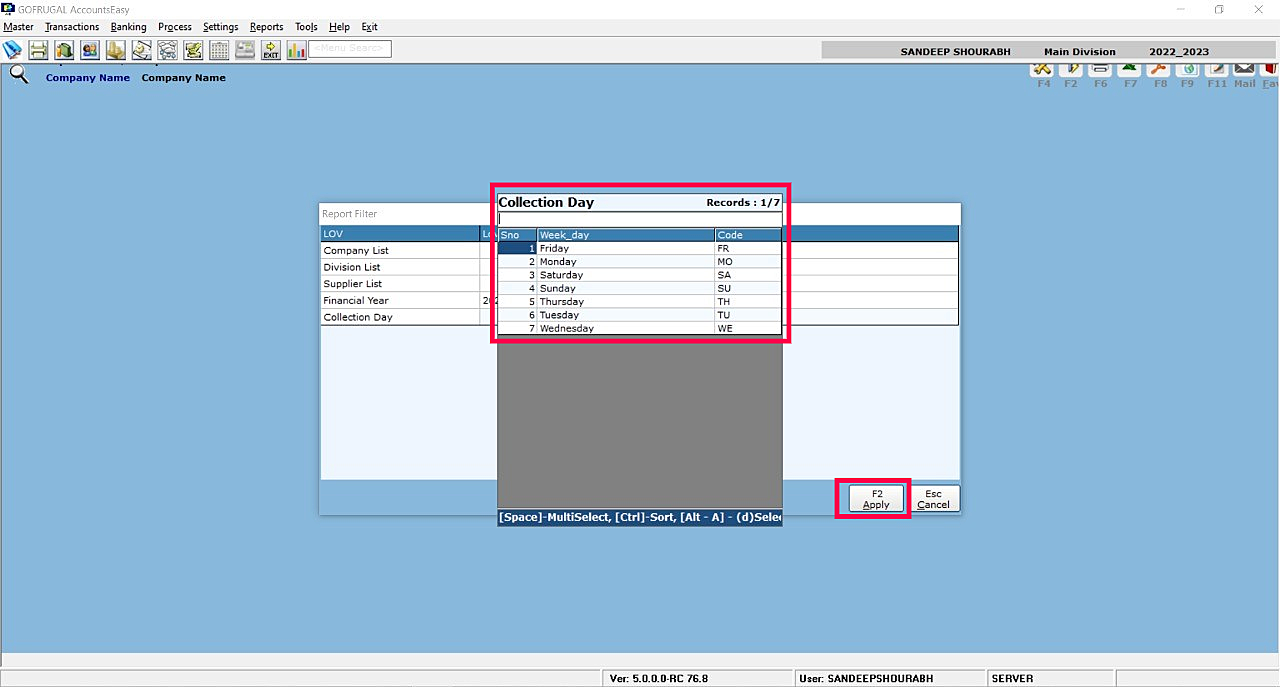Click the F8 PDF icon
Viewport: 1280px width, 687px height.
pos(1158,69)
